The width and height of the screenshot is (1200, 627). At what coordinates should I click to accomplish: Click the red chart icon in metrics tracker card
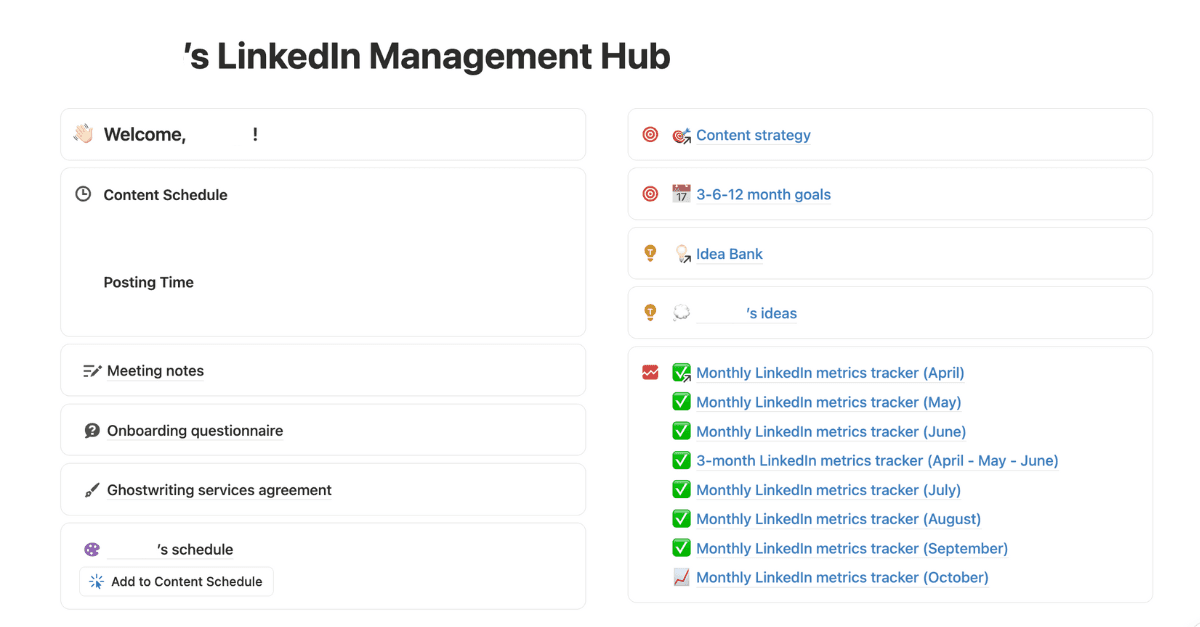[650, 372]
